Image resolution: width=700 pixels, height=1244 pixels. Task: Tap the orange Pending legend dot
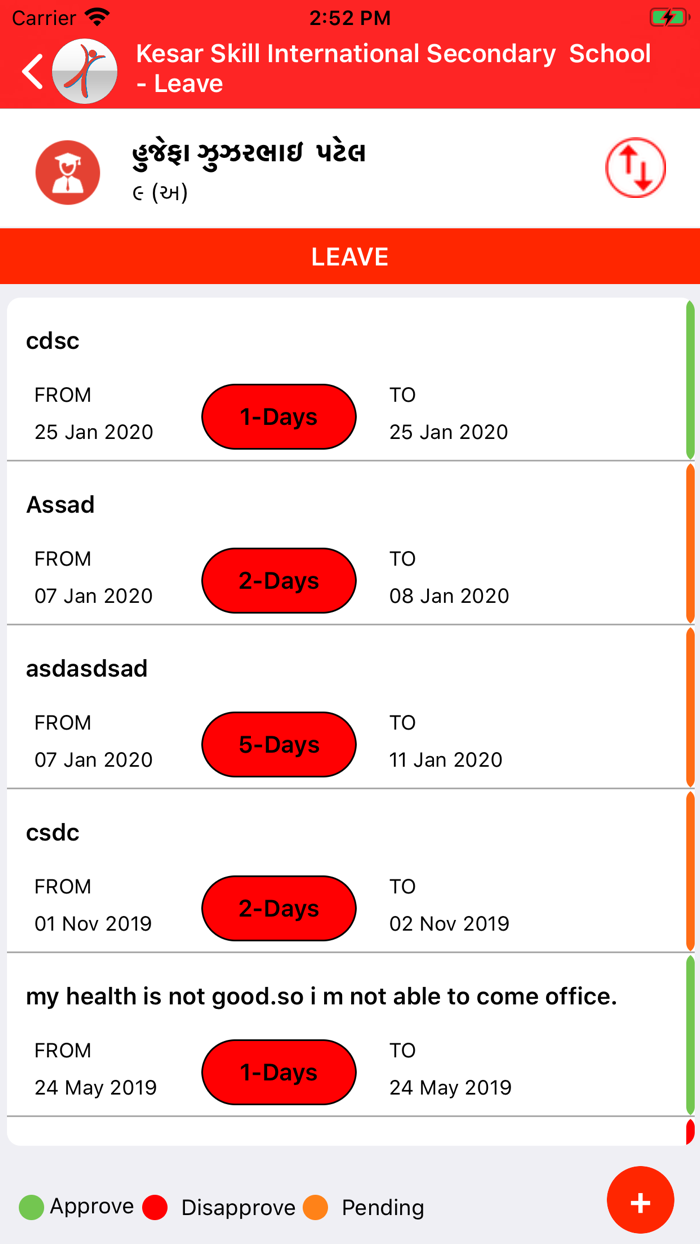[315, 1207]
